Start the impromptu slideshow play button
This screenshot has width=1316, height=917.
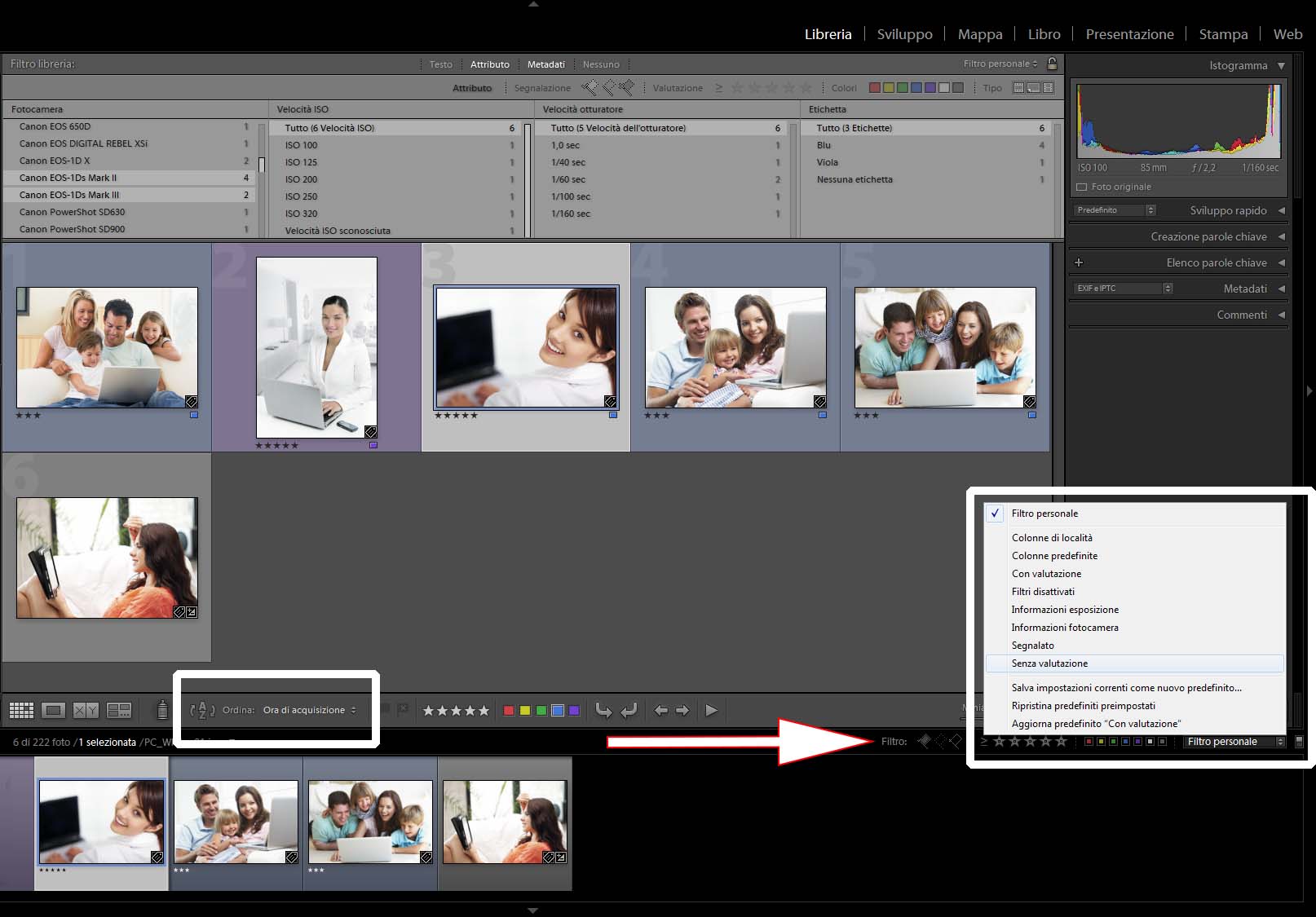[x=711, y=711]
